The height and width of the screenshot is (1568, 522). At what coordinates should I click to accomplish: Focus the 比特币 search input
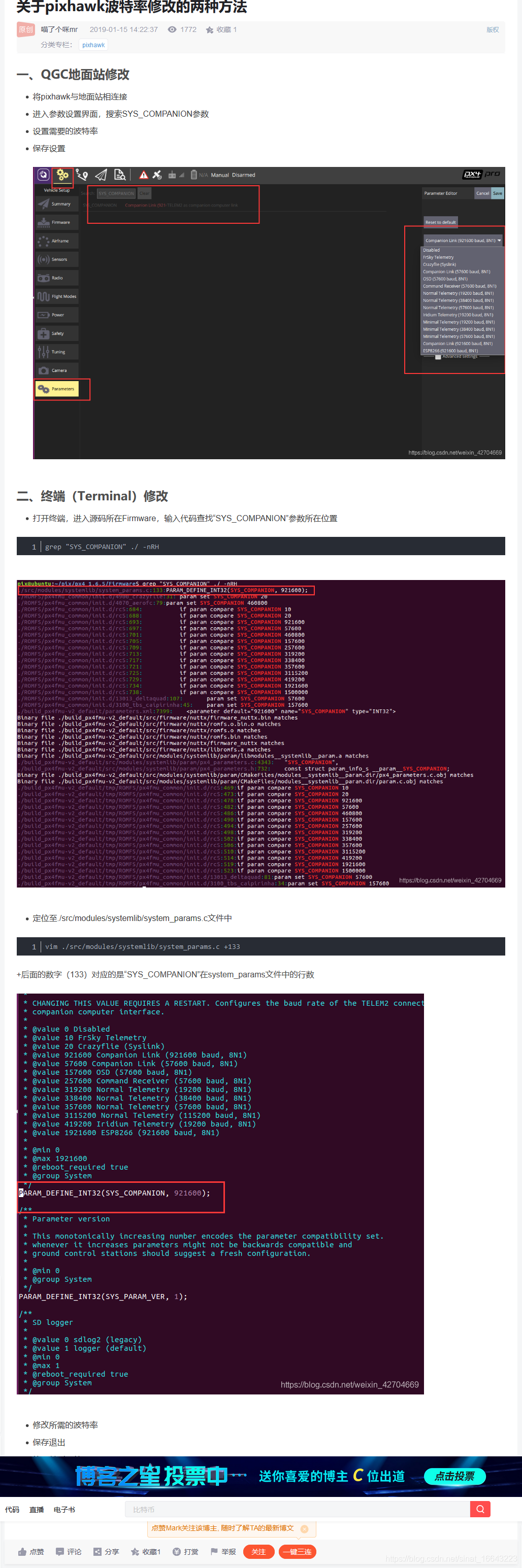297,1510
